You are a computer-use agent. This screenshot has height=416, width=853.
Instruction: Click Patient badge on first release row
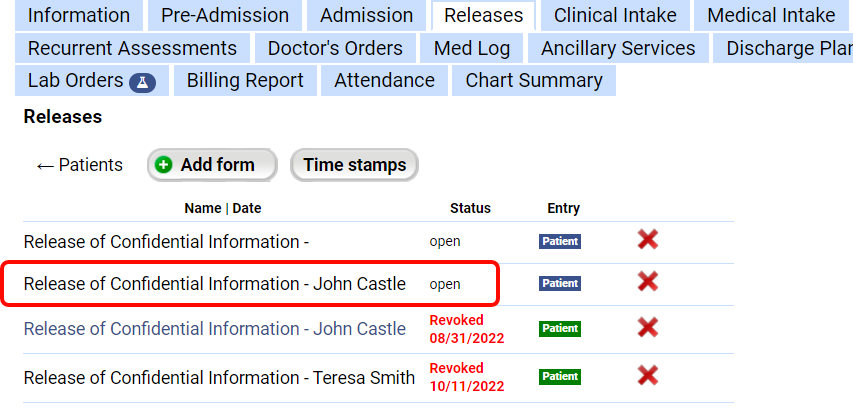pyautogui.click(x=560, y=241)
